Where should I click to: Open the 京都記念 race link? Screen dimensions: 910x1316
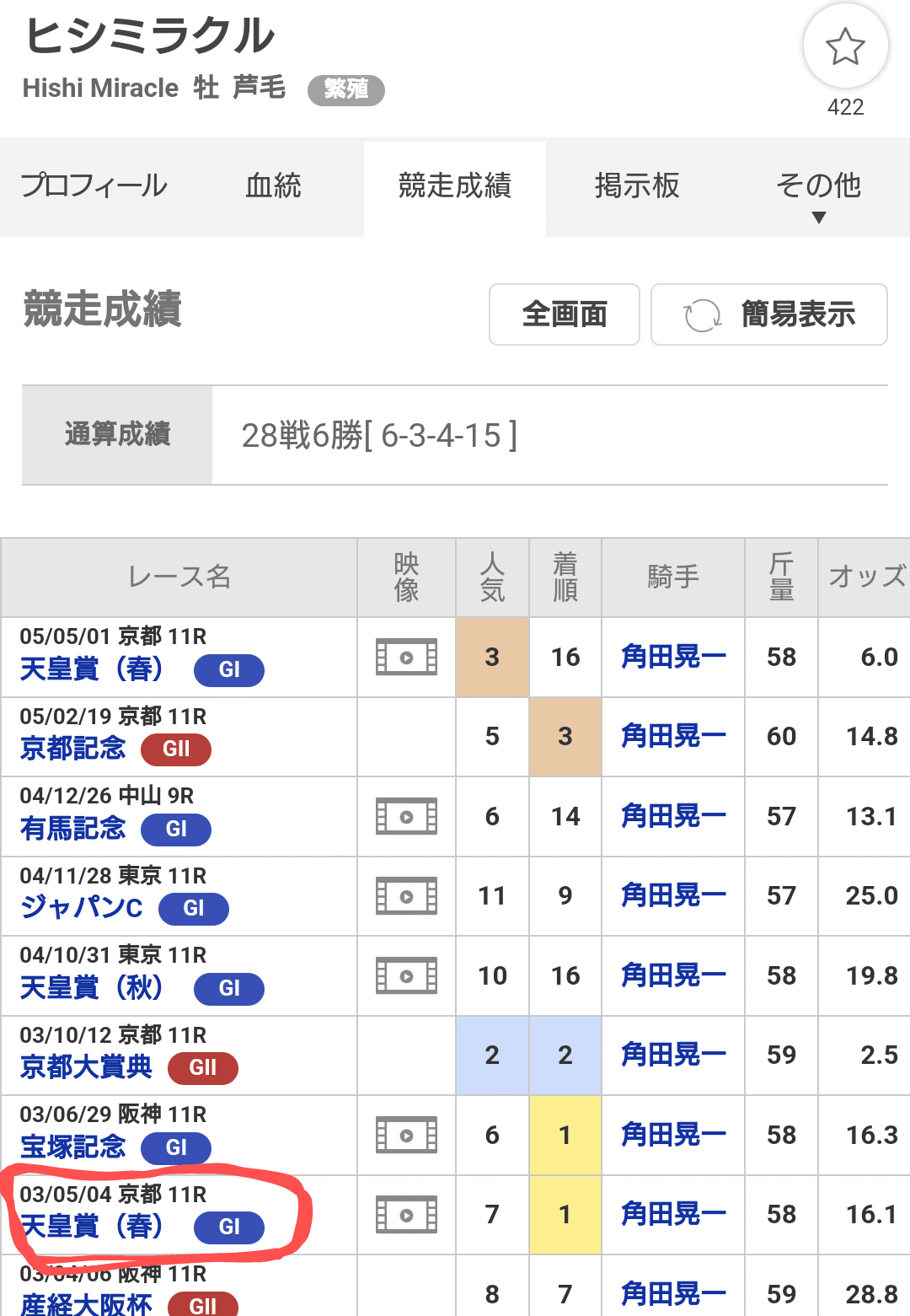tap(72, 749)
